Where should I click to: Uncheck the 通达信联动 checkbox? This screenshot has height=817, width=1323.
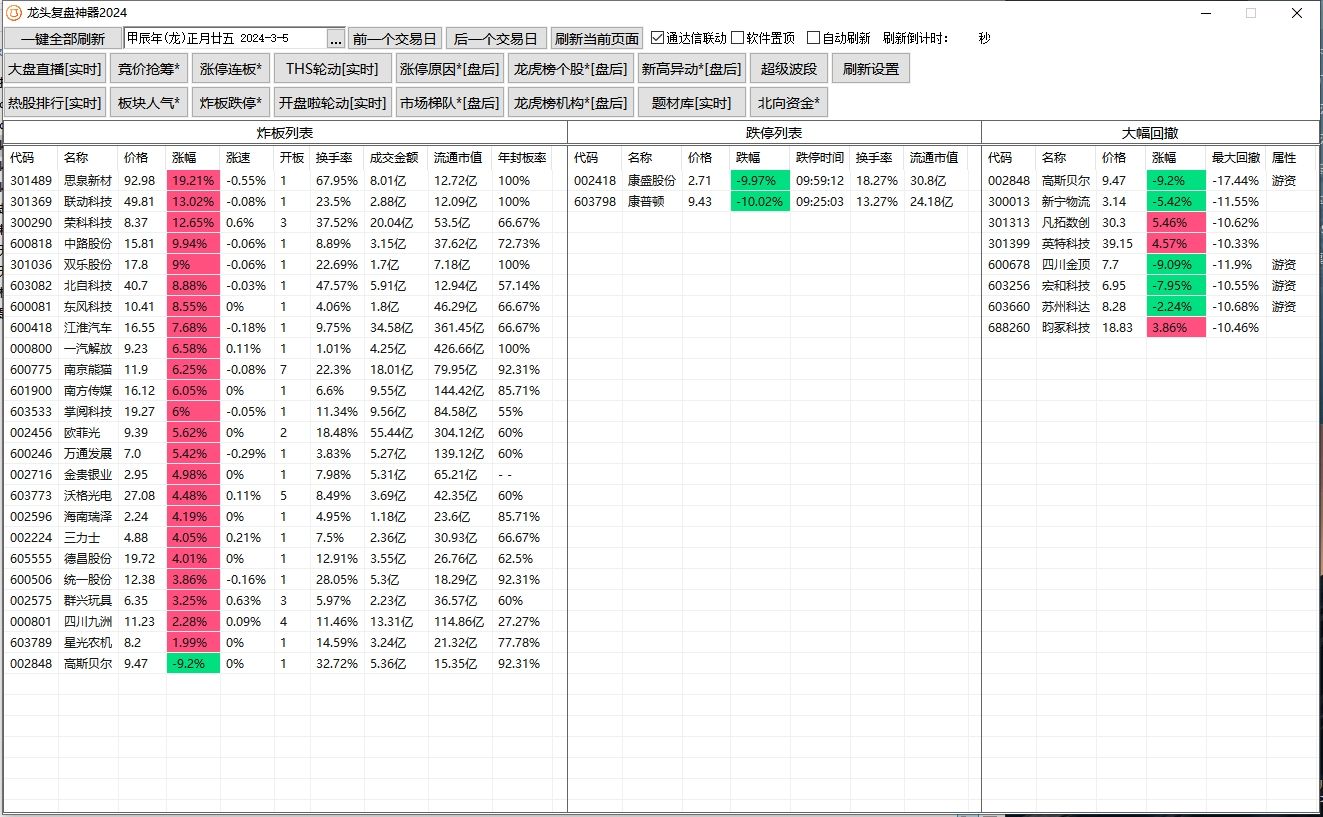point(657,38)
